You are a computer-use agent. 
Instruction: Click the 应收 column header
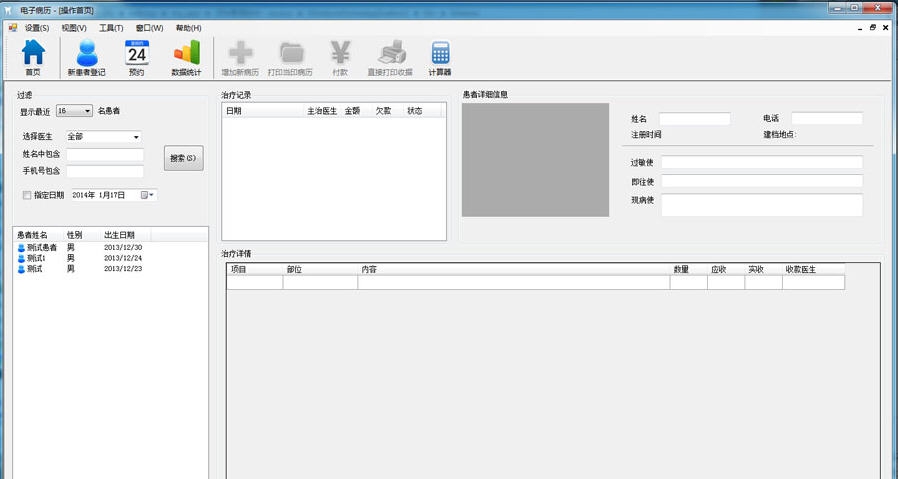click(726, 269)
